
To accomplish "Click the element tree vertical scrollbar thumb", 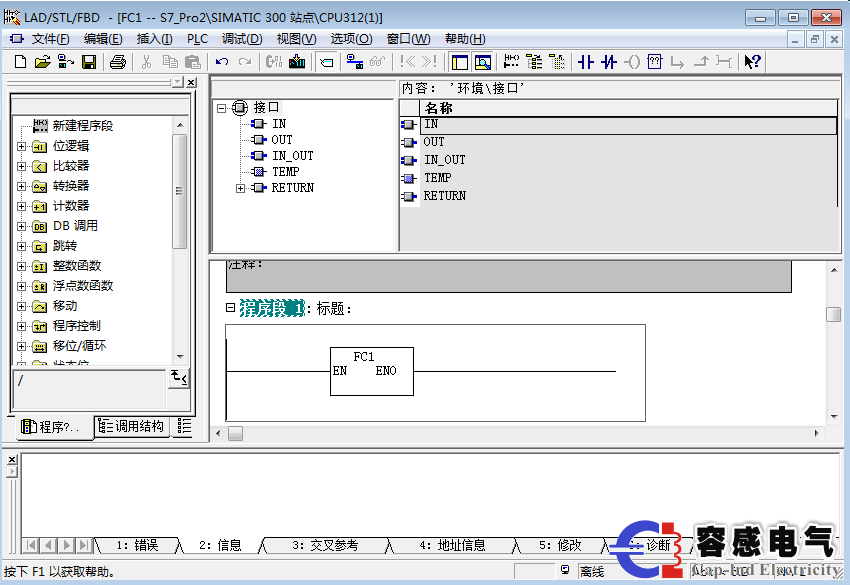I will point(179,191).
